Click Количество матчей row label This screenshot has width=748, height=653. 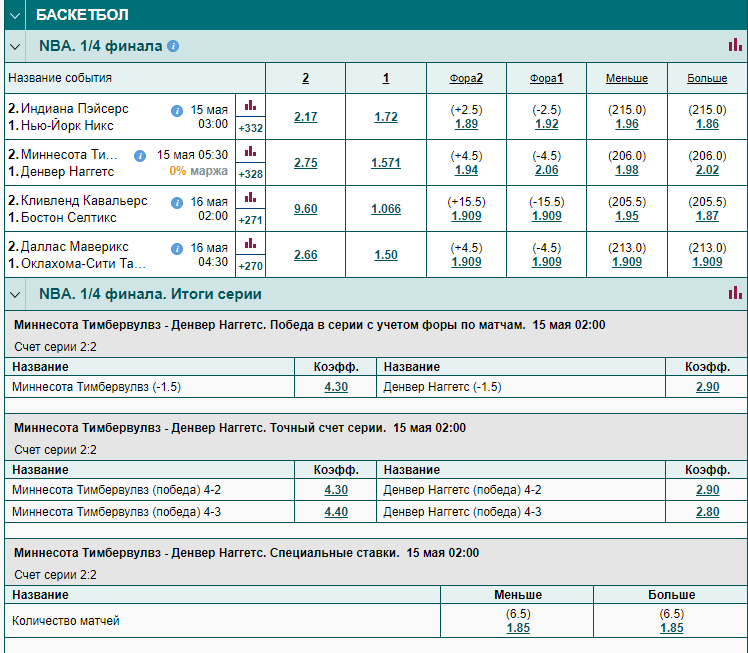coord(66,621)
